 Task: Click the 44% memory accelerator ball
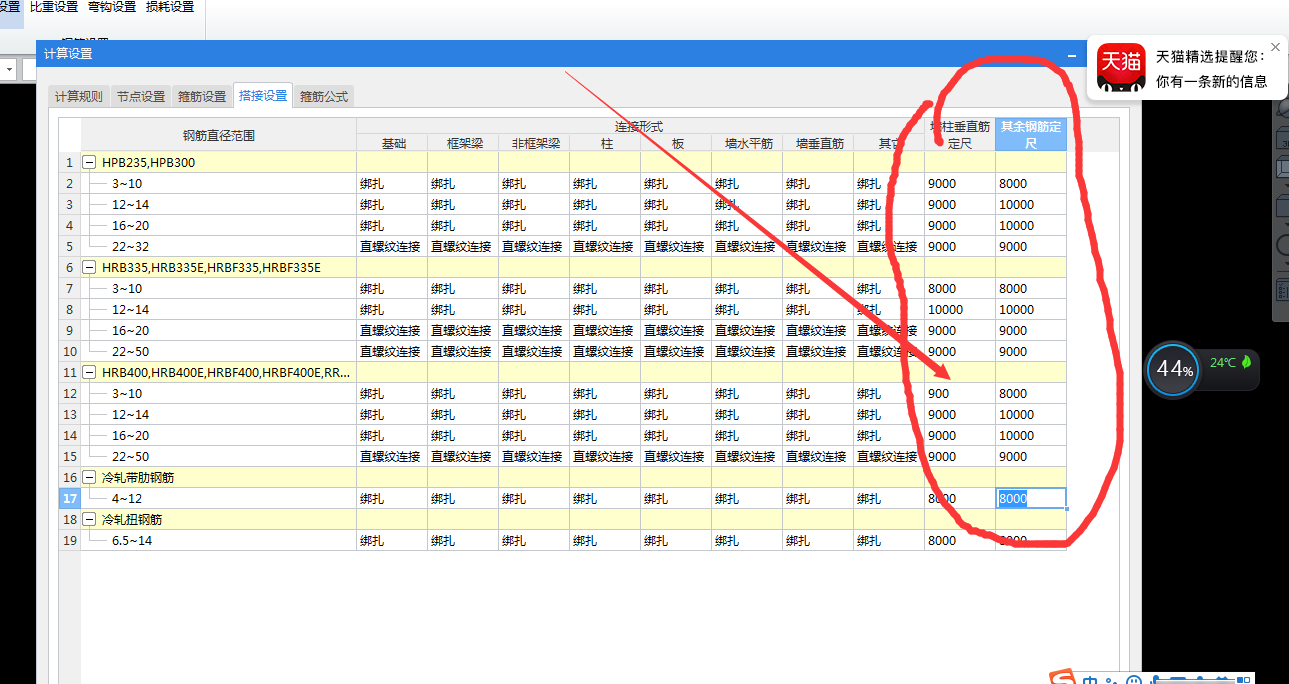[1174, 369]
